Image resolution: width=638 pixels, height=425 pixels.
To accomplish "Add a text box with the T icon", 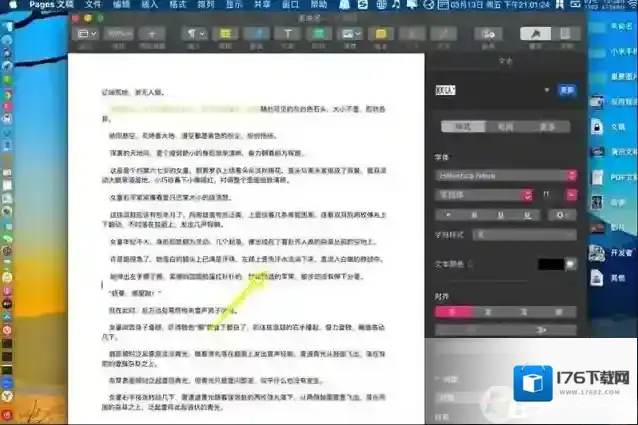I will pyautogui.click(x=287, y=34).
